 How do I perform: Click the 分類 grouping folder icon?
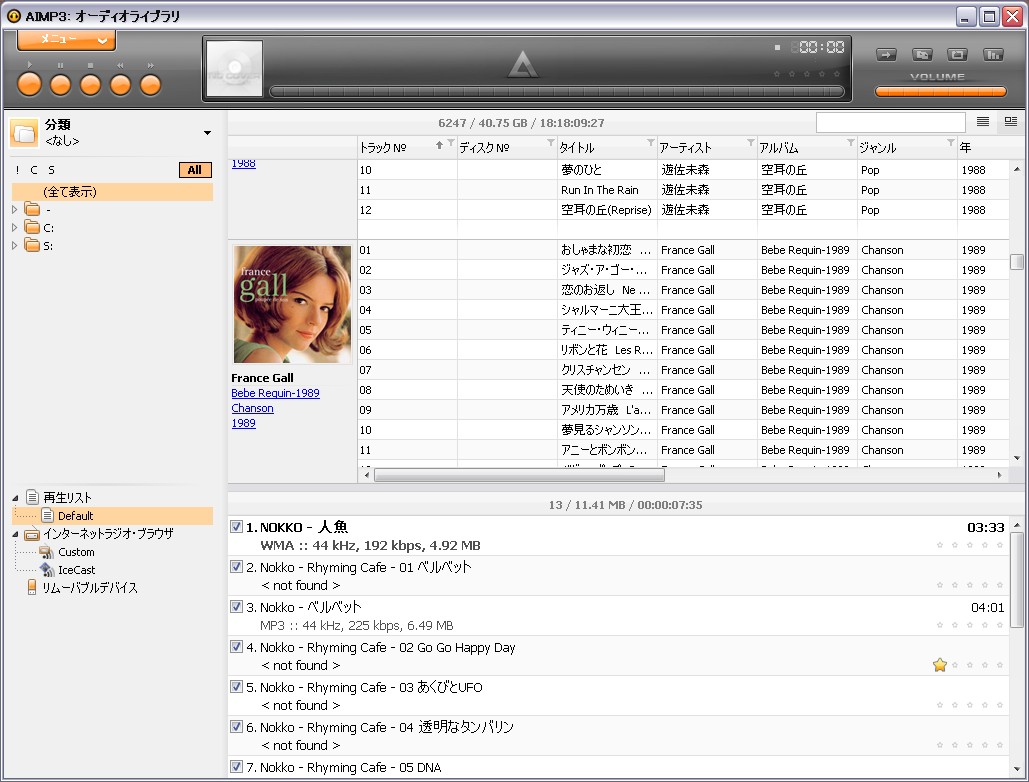pos(24,133)
